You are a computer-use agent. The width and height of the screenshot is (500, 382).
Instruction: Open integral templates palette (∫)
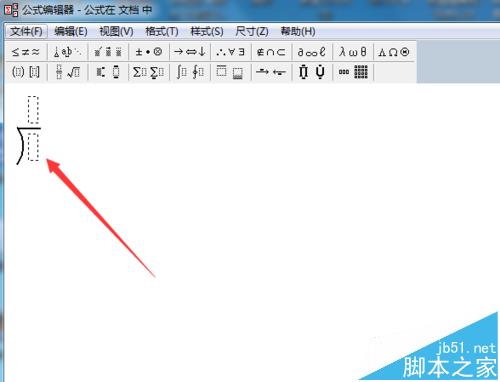(x=190, y=72)
